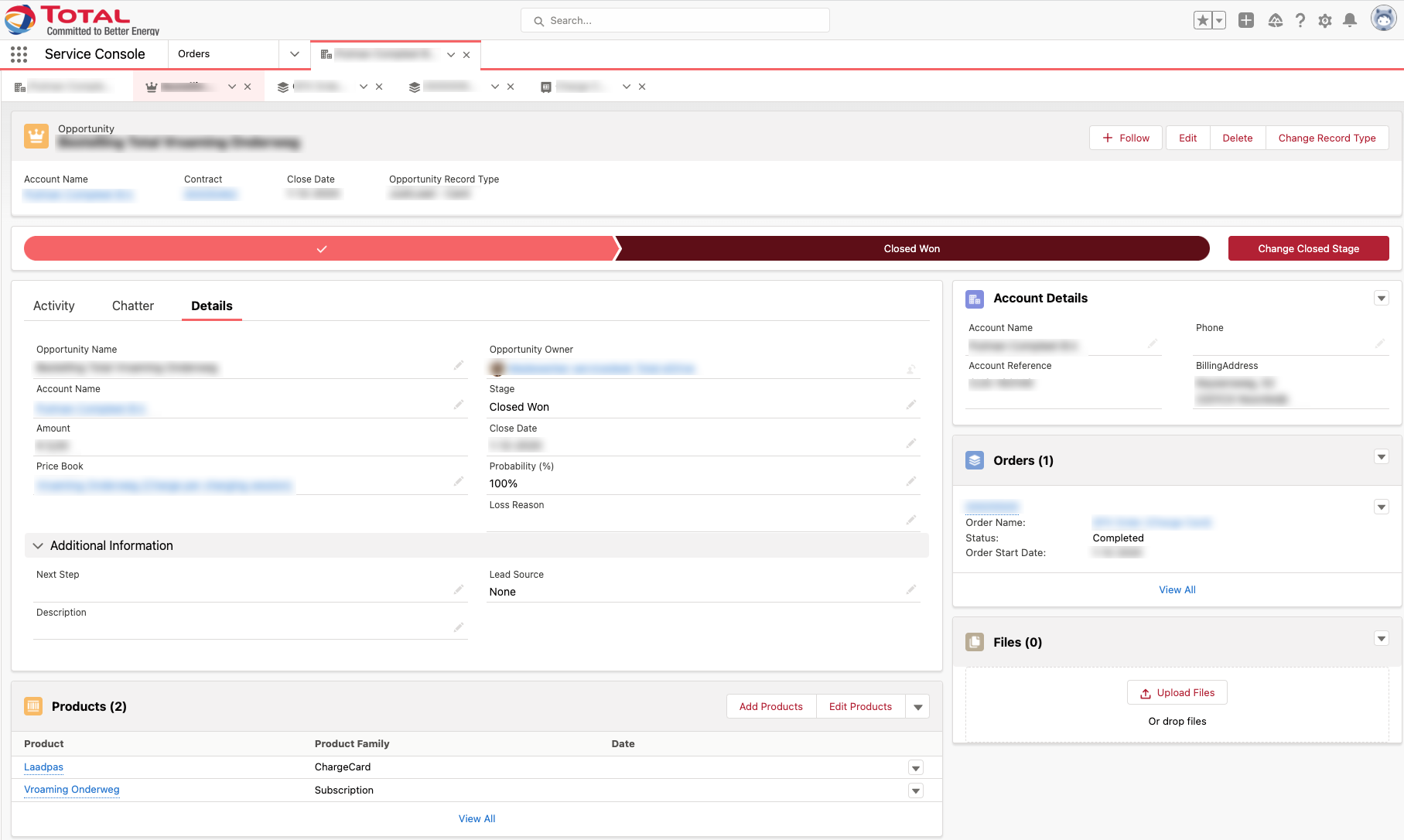This screenshot has width=1404, height=840.
Task: Switch to the Activity tab
Action: (x=54, y=306)
